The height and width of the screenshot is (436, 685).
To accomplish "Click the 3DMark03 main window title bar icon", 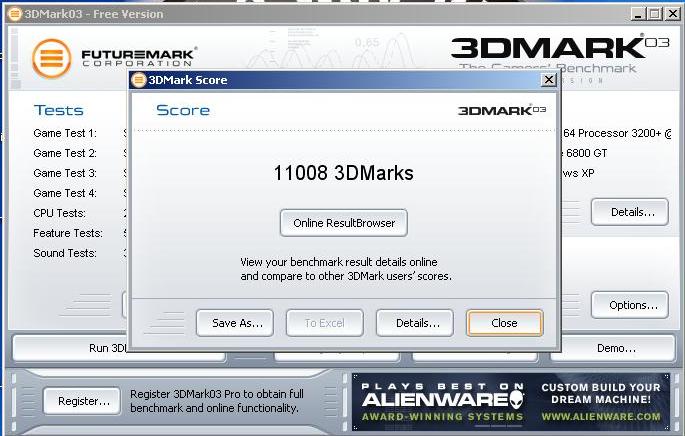I will click(x=15, y=14).
